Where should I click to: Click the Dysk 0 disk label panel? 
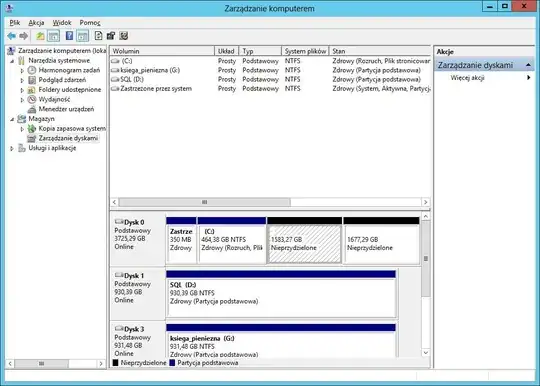(137, 240)
